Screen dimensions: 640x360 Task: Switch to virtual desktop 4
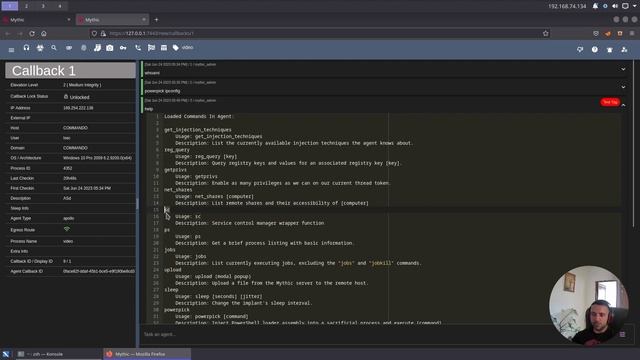60,6
